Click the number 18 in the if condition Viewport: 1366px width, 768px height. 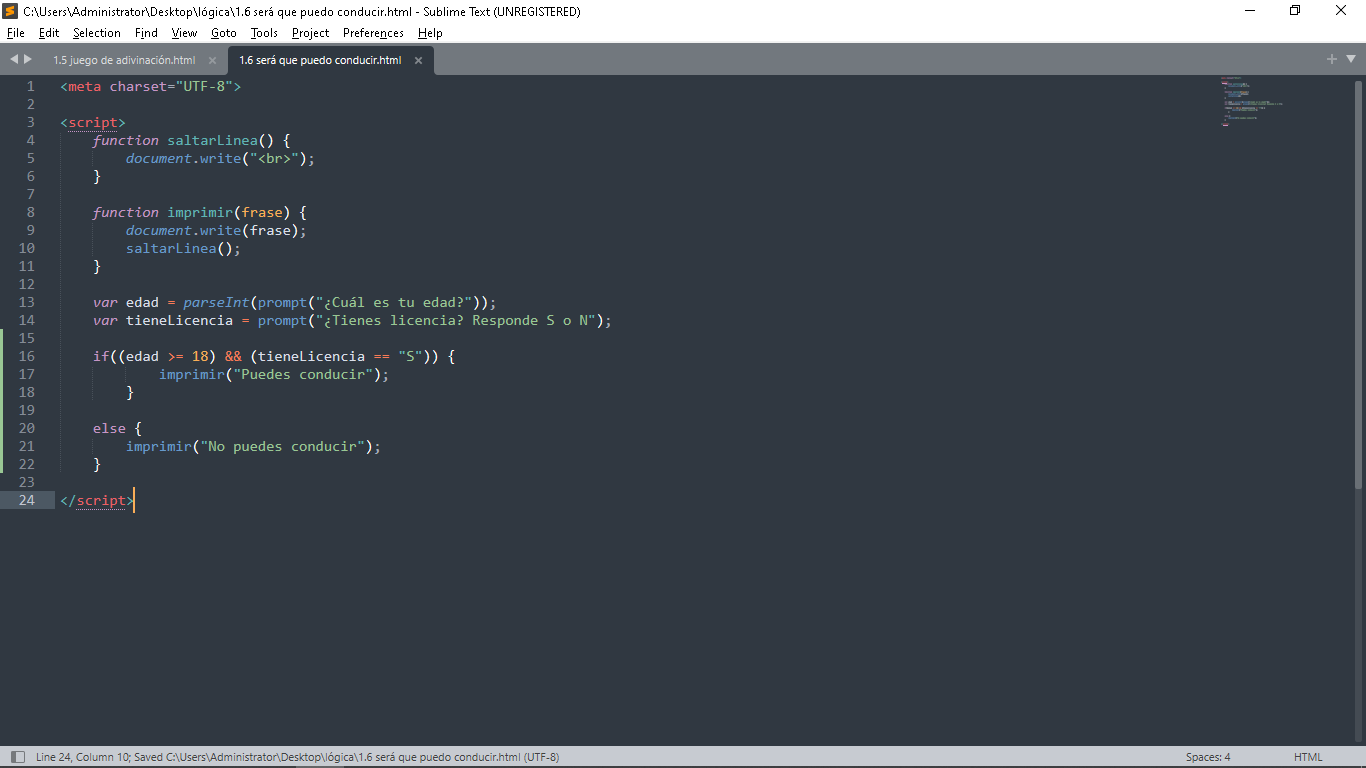[x=199, y=356]
